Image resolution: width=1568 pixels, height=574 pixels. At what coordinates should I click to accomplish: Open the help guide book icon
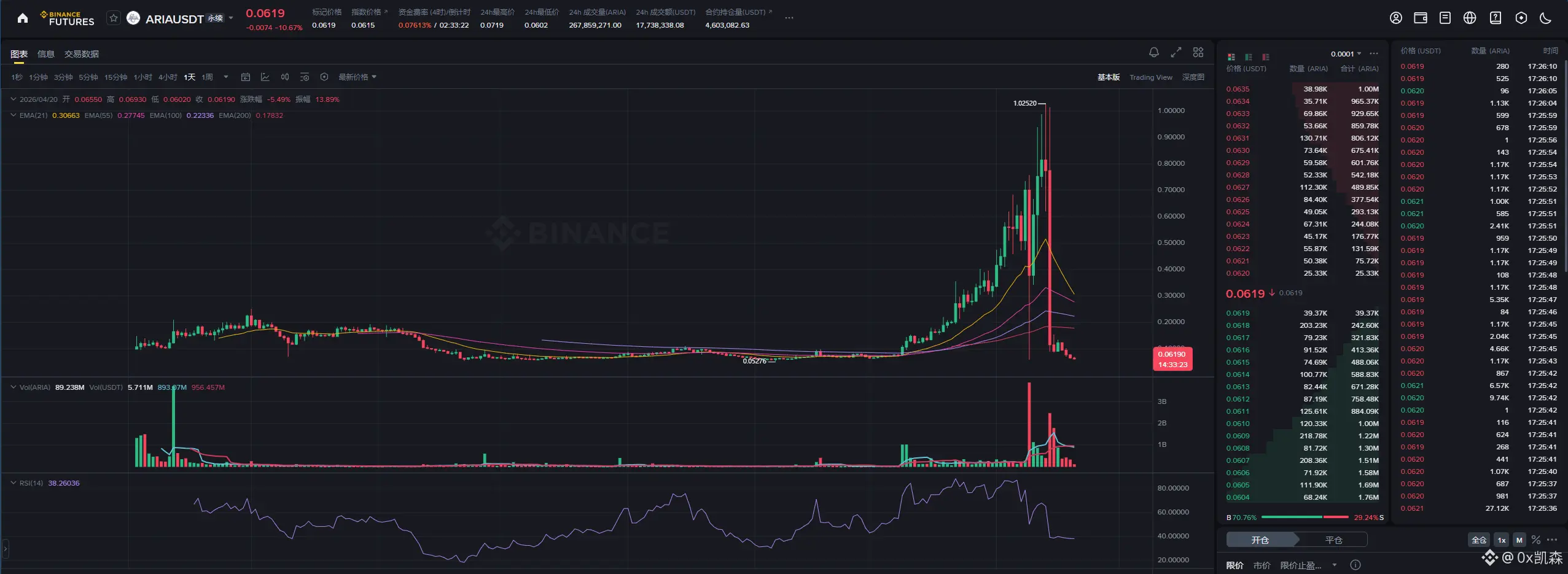[x=1496, y=18]
